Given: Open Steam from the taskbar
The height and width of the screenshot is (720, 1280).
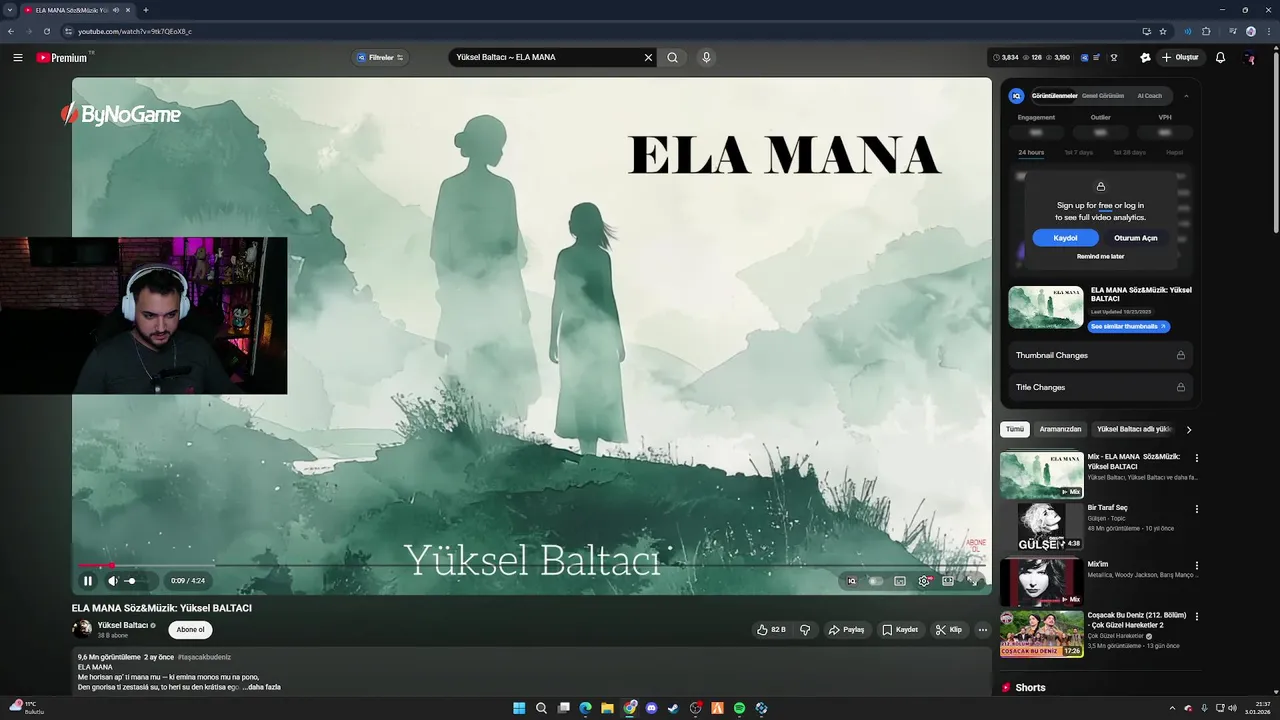Looking at the screenshot, I should pyautogui.click(x=674, y=708).
